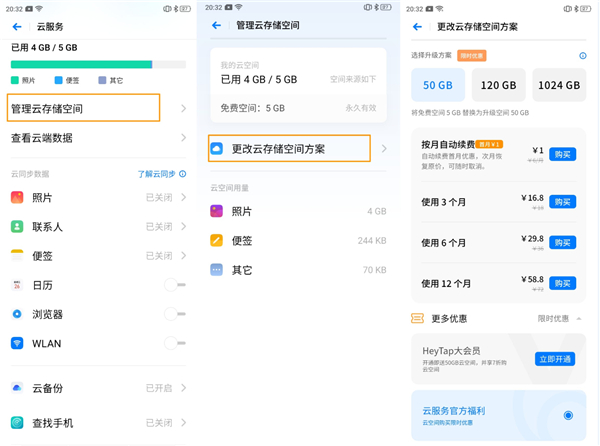Viewport: 600px width, 446px height.
Task: Tap the 限时优惠 orange badge
Action: [x=471, y=56]
